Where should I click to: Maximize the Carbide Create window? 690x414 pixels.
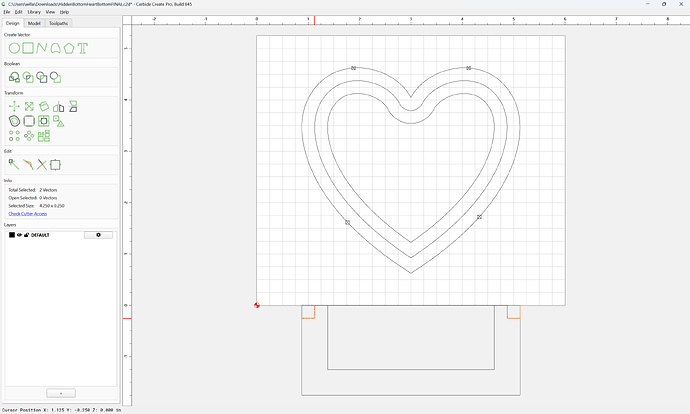pos(664,4)
